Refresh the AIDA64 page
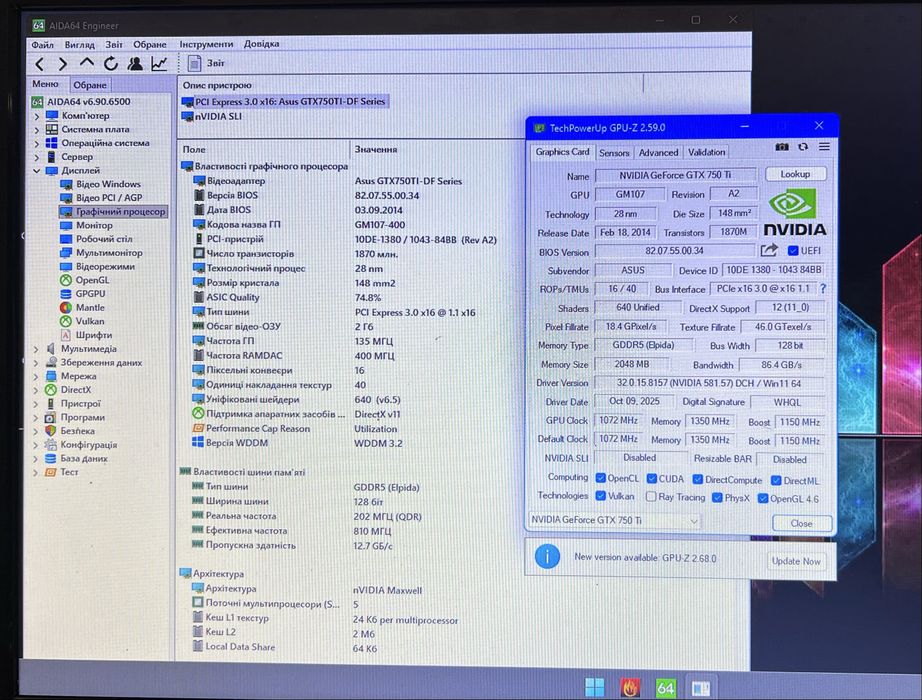The image size is (922, 700). (111, 63)
